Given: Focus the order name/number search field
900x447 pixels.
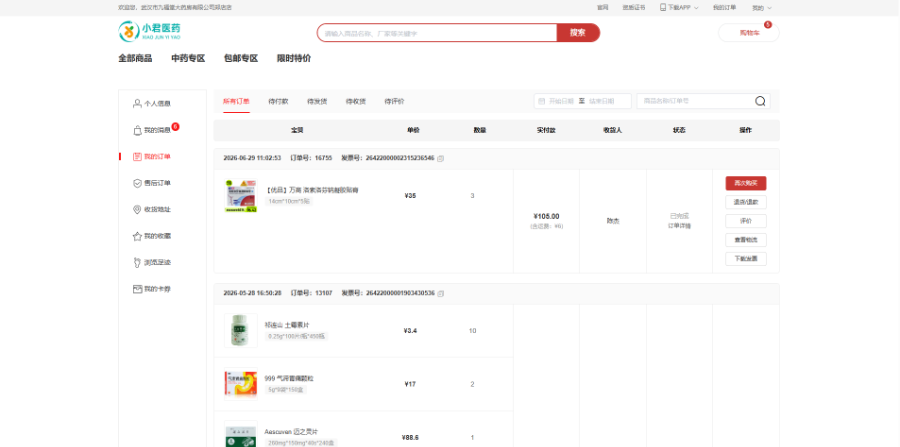Looking at the screenshot, I should point(696,101).
